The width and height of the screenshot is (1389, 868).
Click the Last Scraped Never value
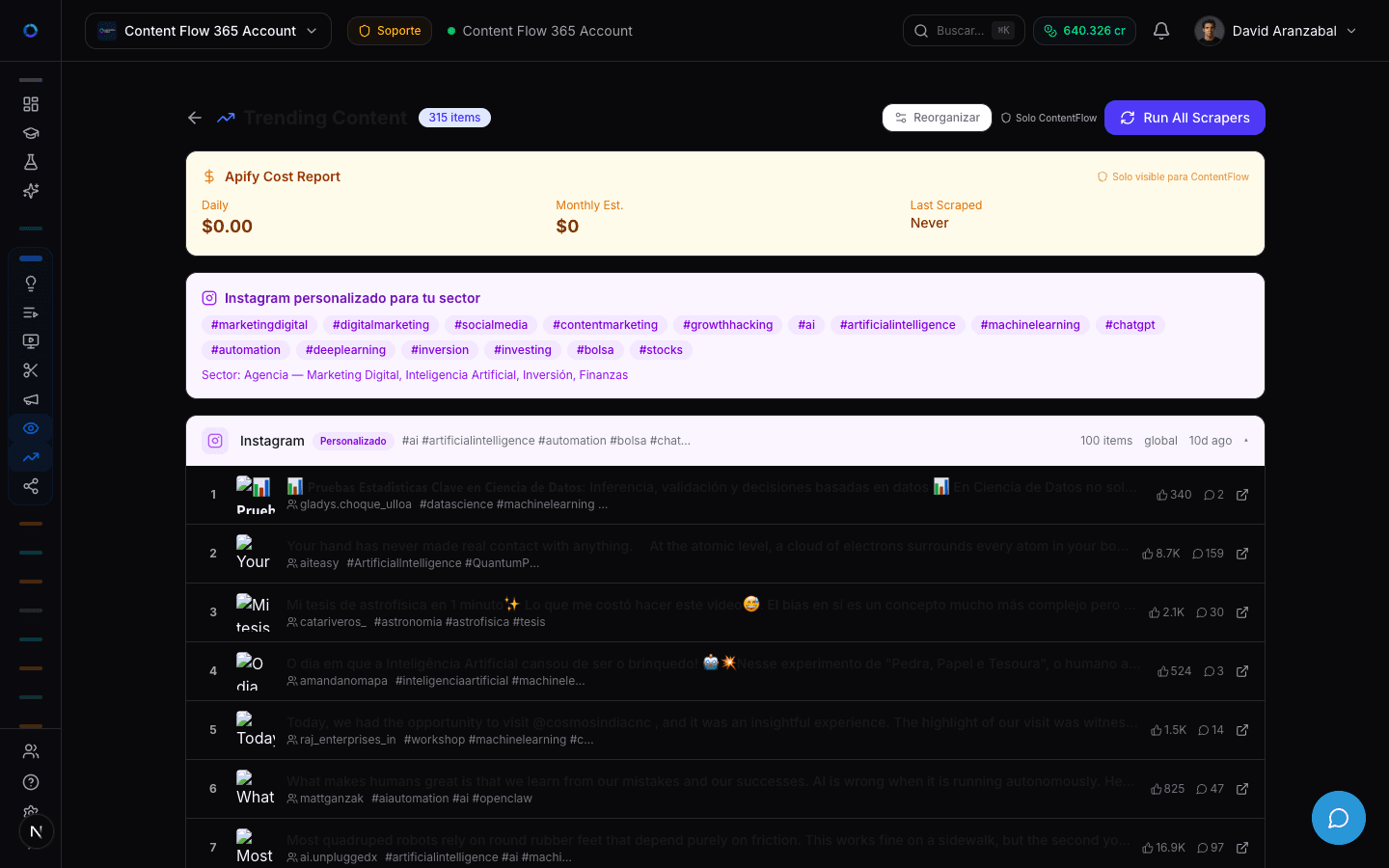point(930,223)
